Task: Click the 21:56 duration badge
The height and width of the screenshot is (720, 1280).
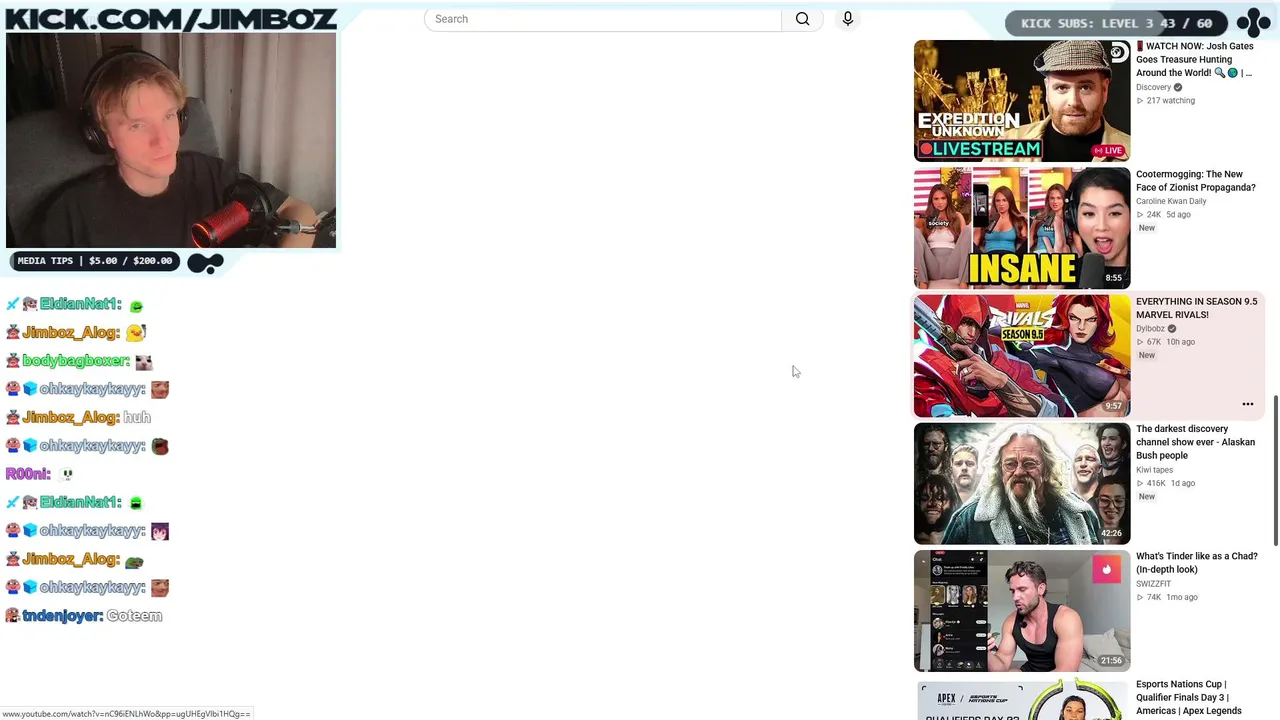Action: click(x=1111, y=661)
